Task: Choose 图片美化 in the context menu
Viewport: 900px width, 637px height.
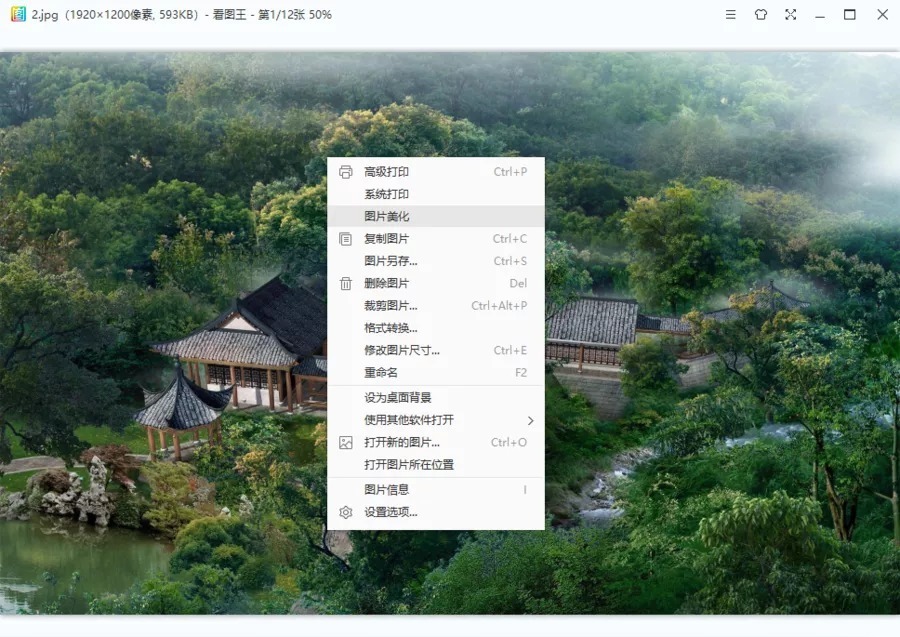Action: click(386, 217)
